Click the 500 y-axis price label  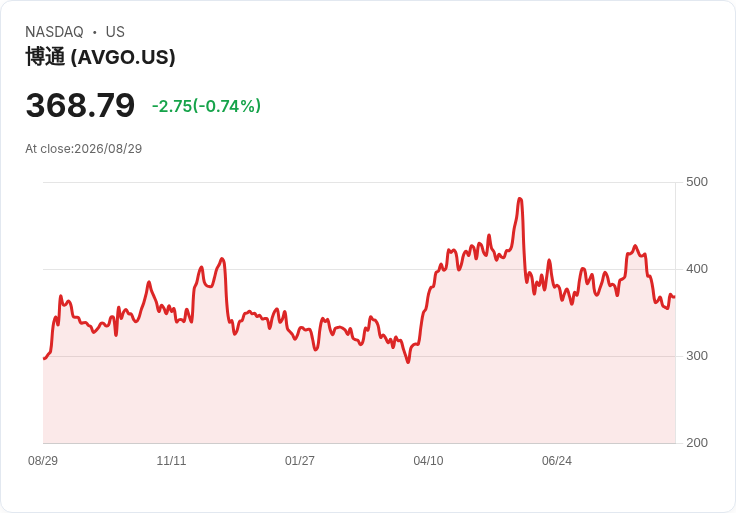(x=697, y=182)
